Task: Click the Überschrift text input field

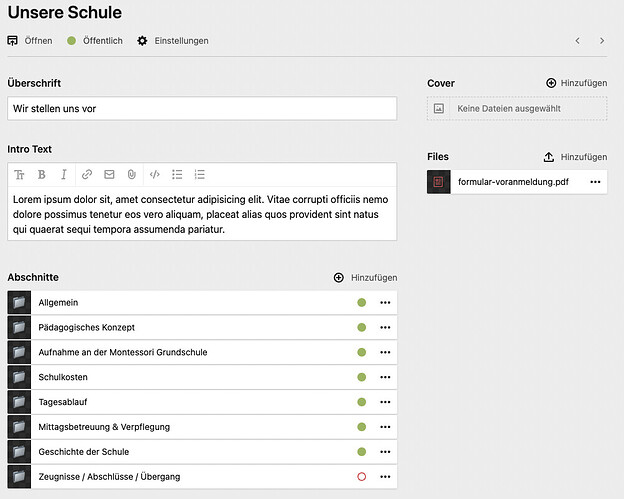Action: tap(201, 108)
